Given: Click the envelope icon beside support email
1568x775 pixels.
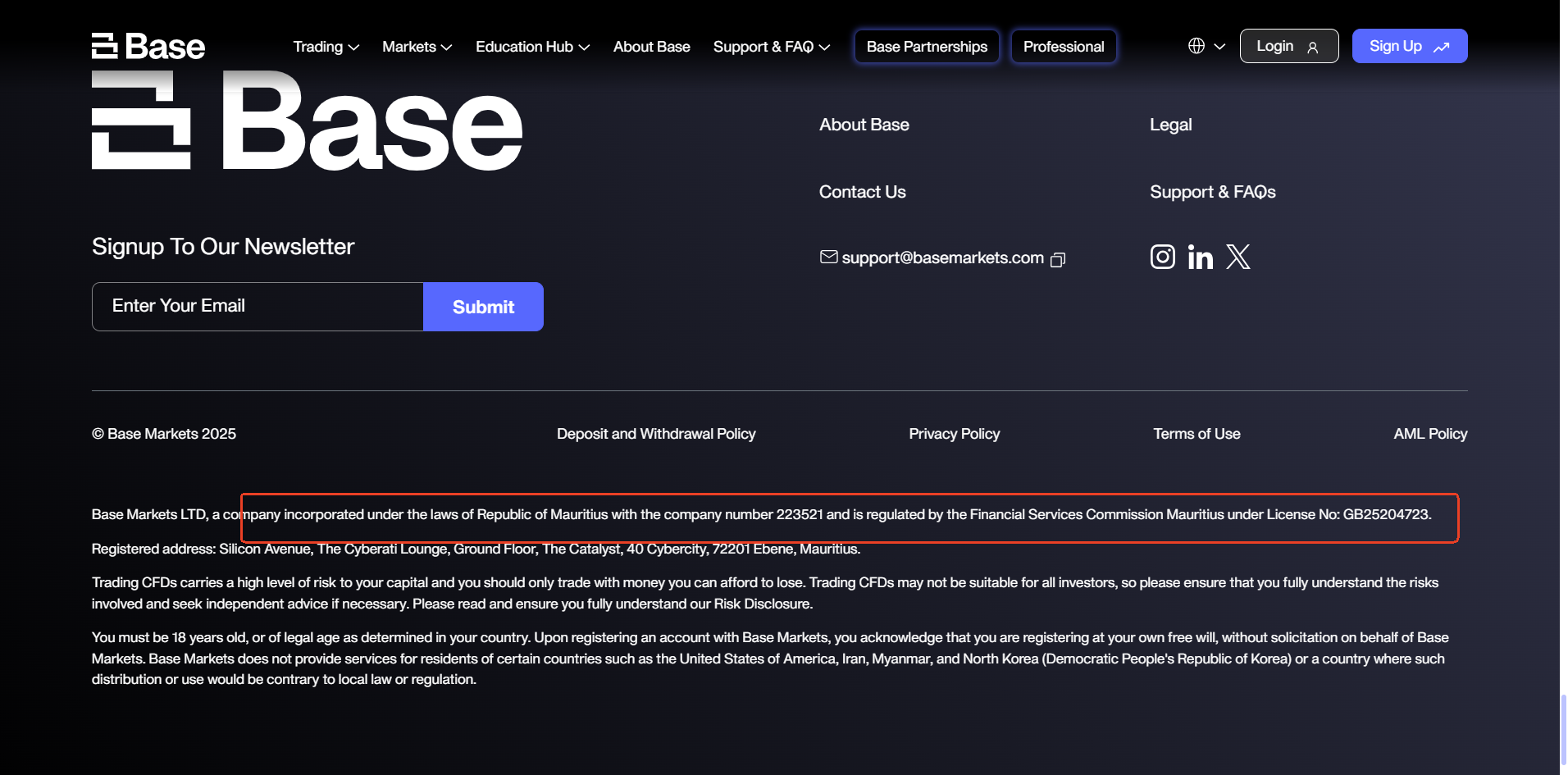Looking at the screenshot, I should coord(828,258).
